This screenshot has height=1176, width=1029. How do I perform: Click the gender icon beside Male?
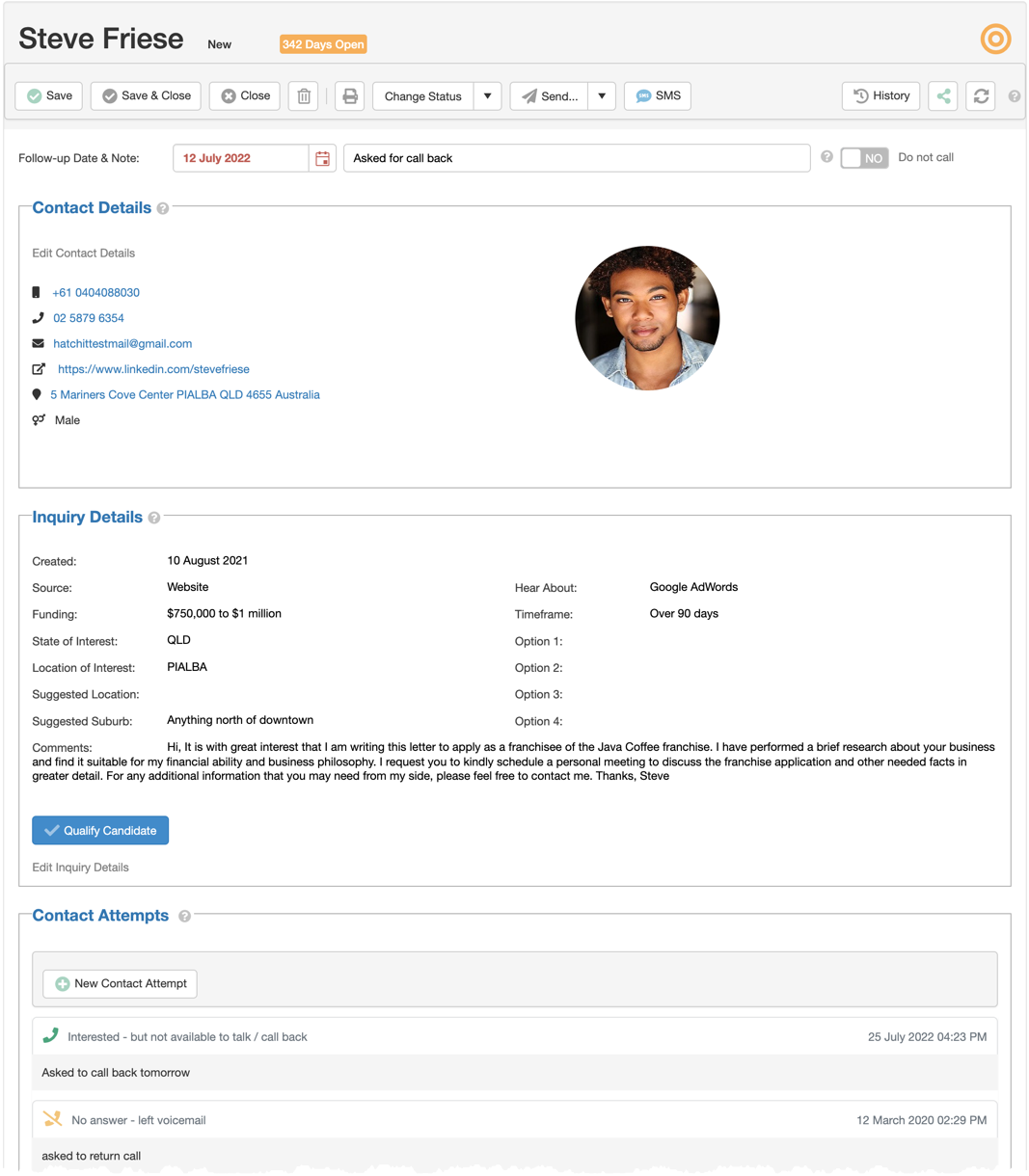pyautogui.click(x=39, y=420)
